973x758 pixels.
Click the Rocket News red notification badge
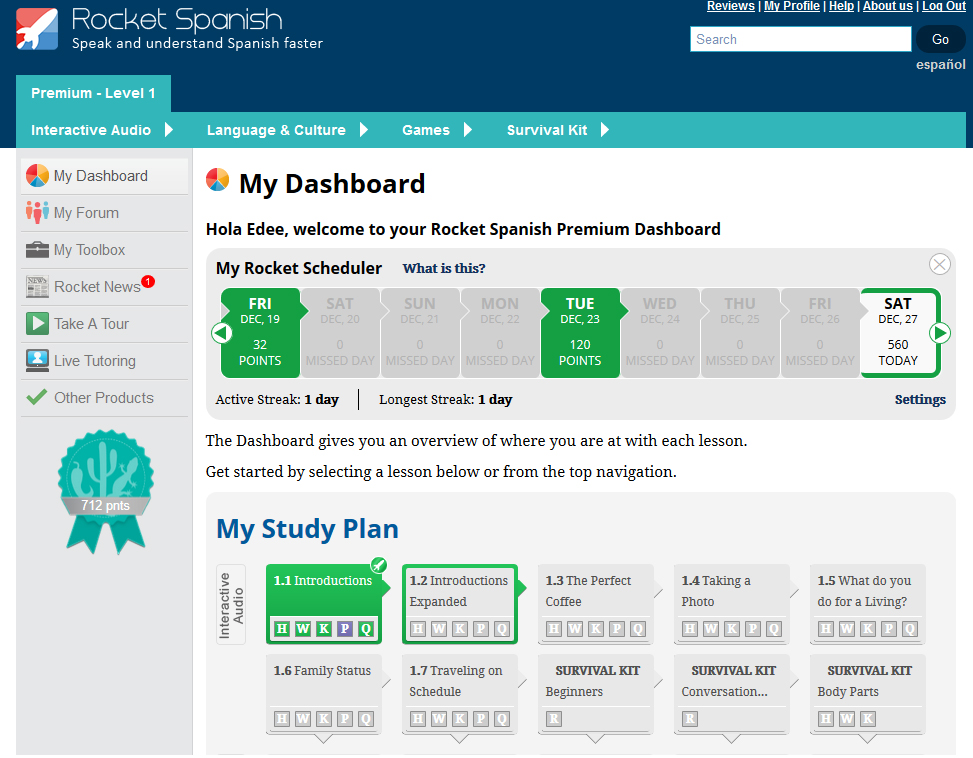click(148, 282)
